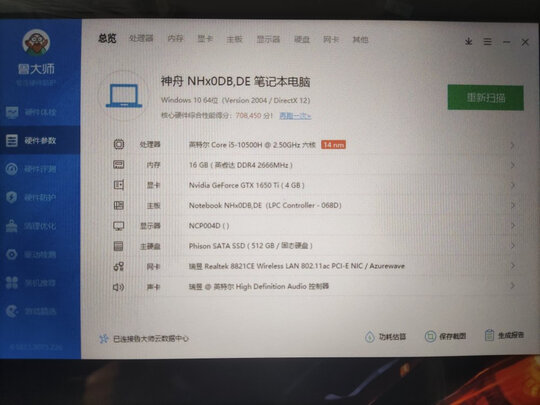Viewport: 540px width, 405px height.
Task: Click the 神舟 NHx0DB,DE 笔记本电脑 title
Action: click(236, 82)
